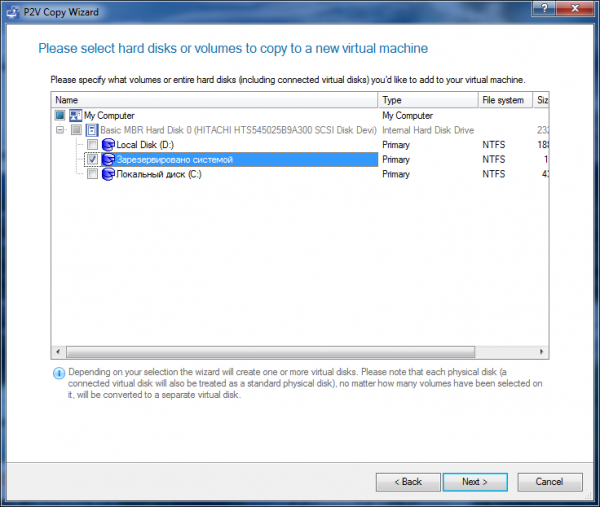Sort by the File system column header

(505, 100)
